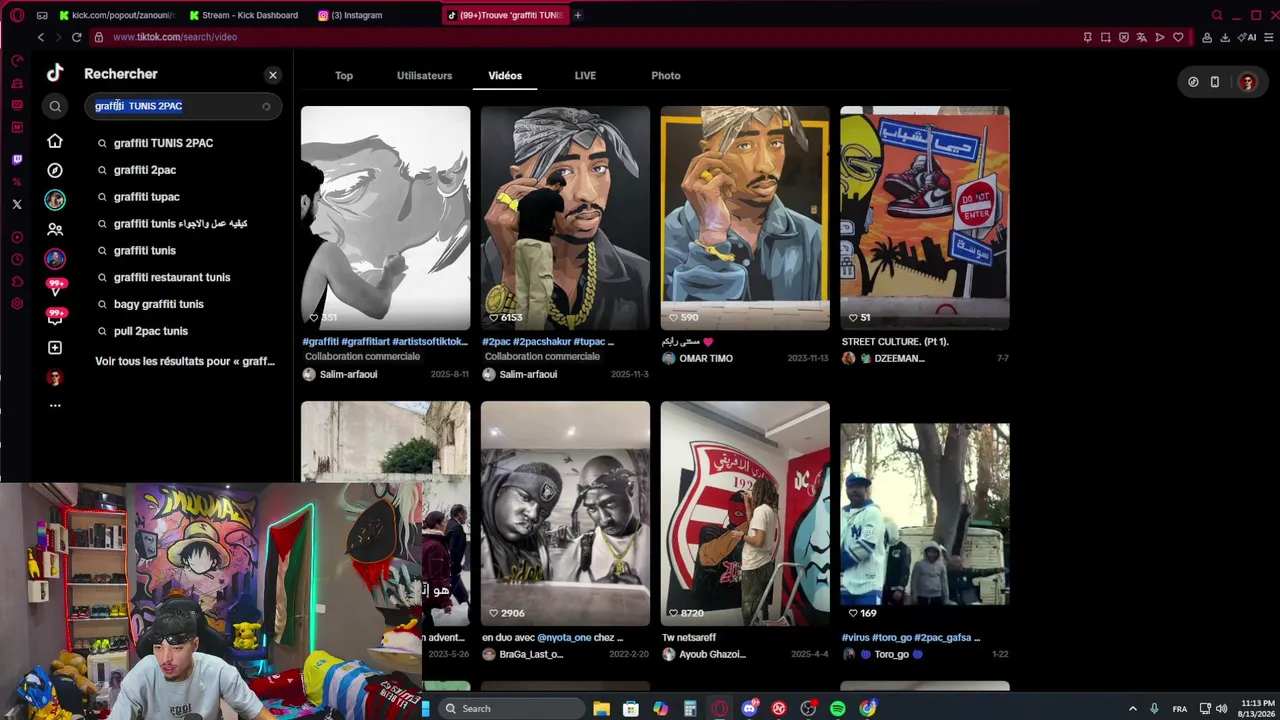This screenshot has width=1280, height=720.
Task: Click the TikTok logo
Action: click(55, 72)
